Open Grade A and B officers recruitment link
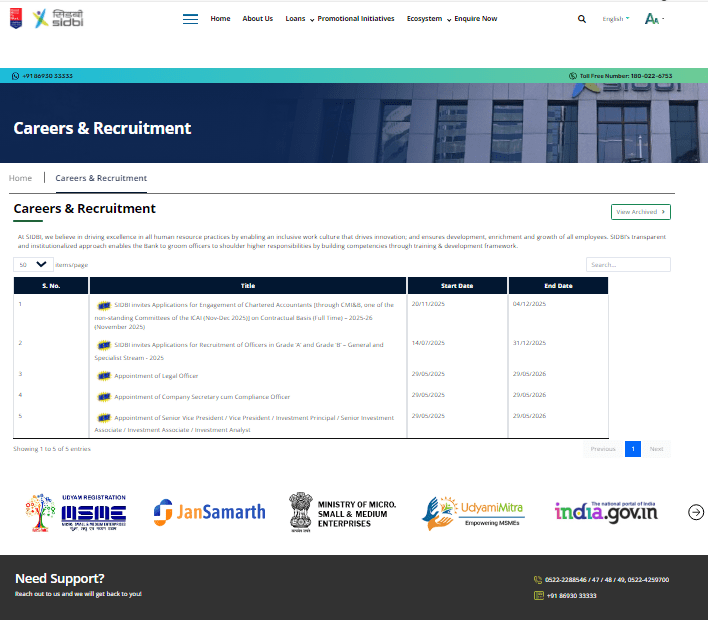This screenshot has height=621, width=708. tap(239, 351)
